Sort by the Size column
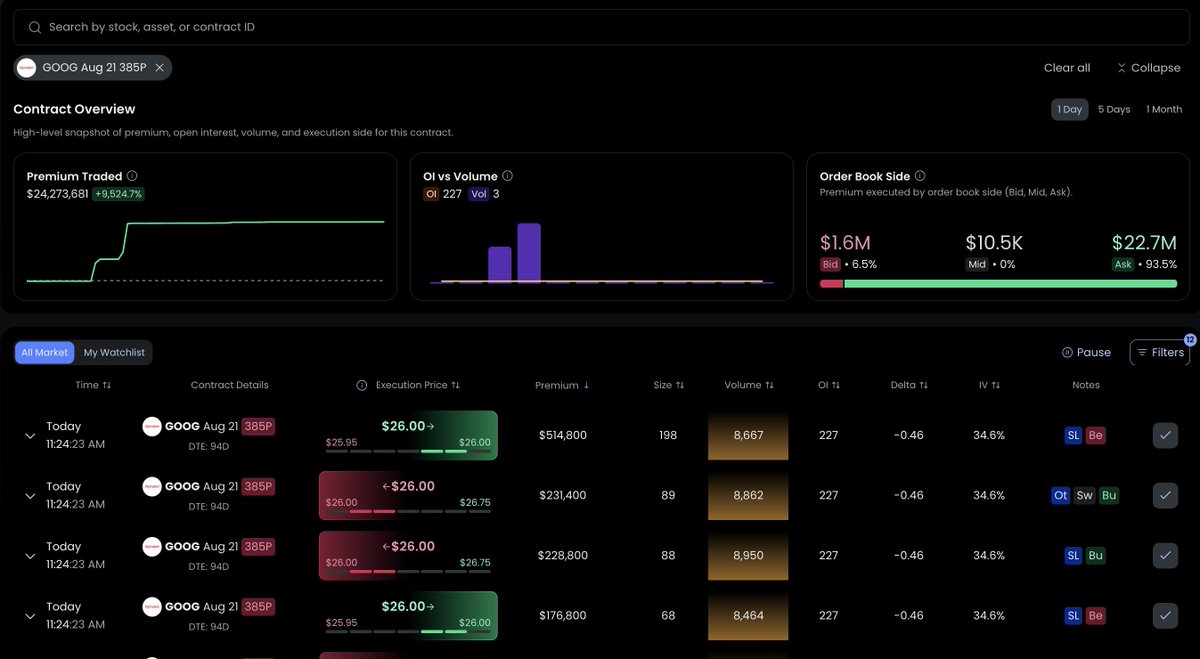 pos(669,385)
